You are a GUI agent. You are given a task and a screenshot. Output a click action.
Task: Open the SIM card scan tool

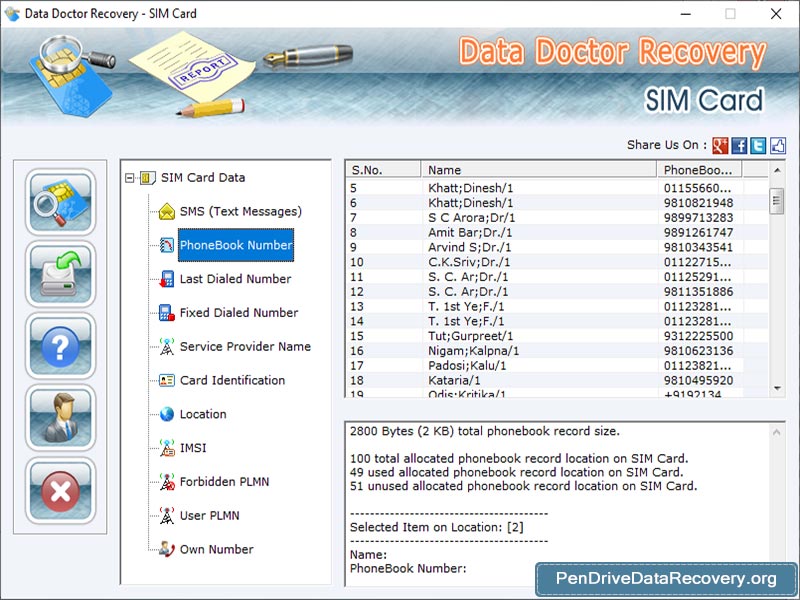point(60,203)
